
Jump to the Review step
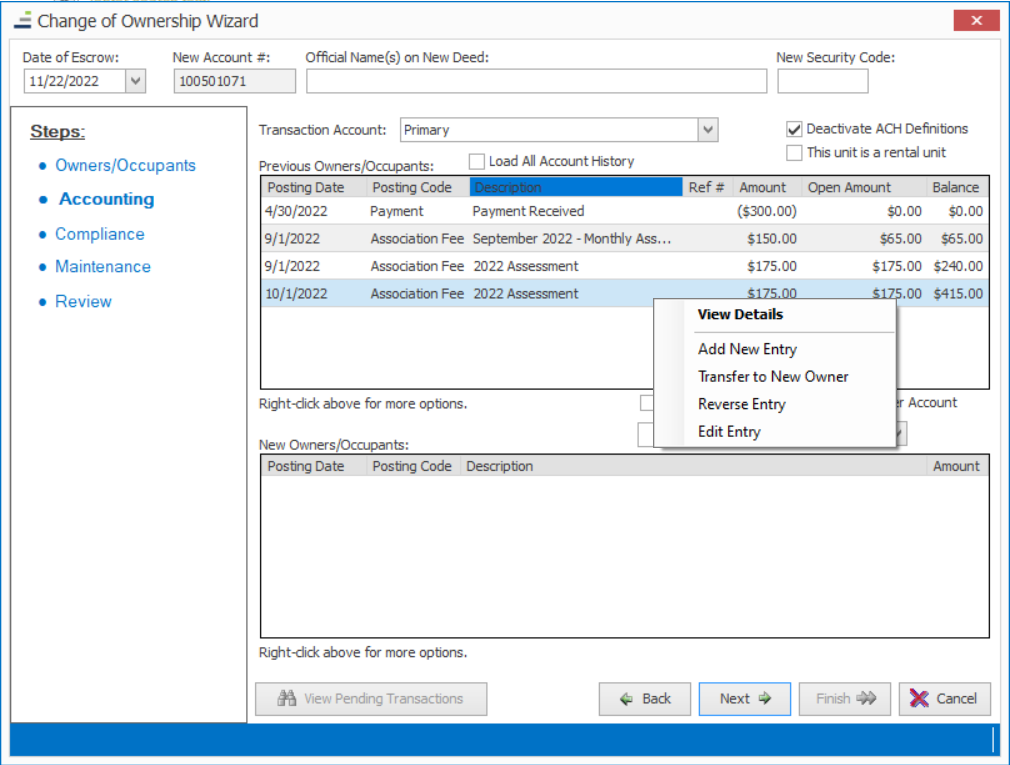coord(83,302)
